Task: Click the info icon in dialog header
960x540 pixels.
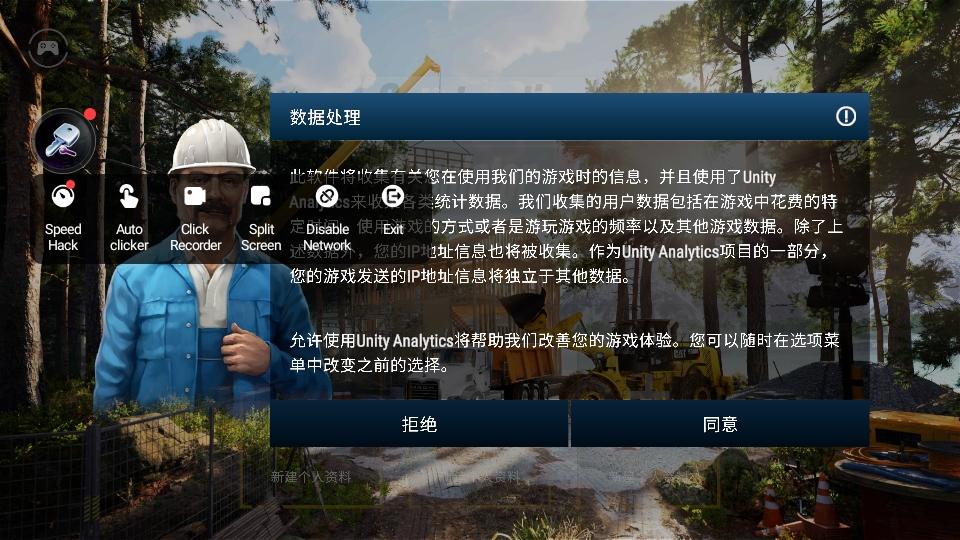Action: [x=846, y=117]
